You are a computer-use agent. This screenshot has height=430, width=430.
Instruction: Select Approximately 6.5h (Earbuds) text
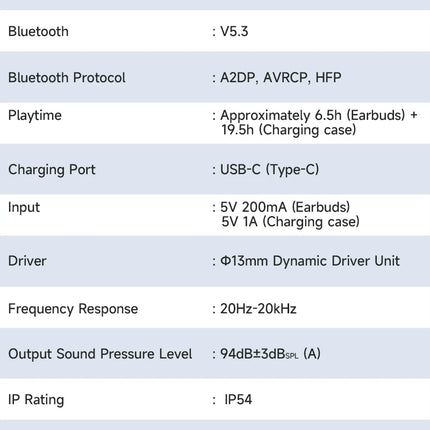click(313, 115)
